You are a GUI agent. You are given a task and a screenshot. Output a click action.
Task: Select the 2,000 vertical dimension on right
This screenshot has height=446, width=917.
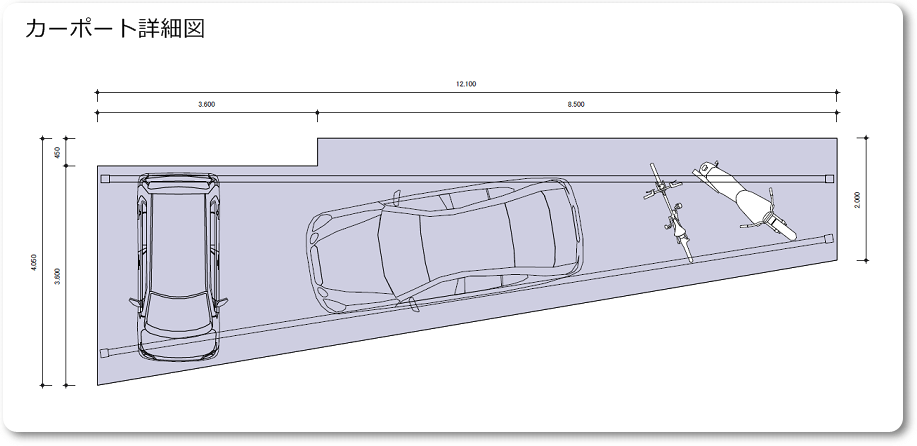click(857, 200)
